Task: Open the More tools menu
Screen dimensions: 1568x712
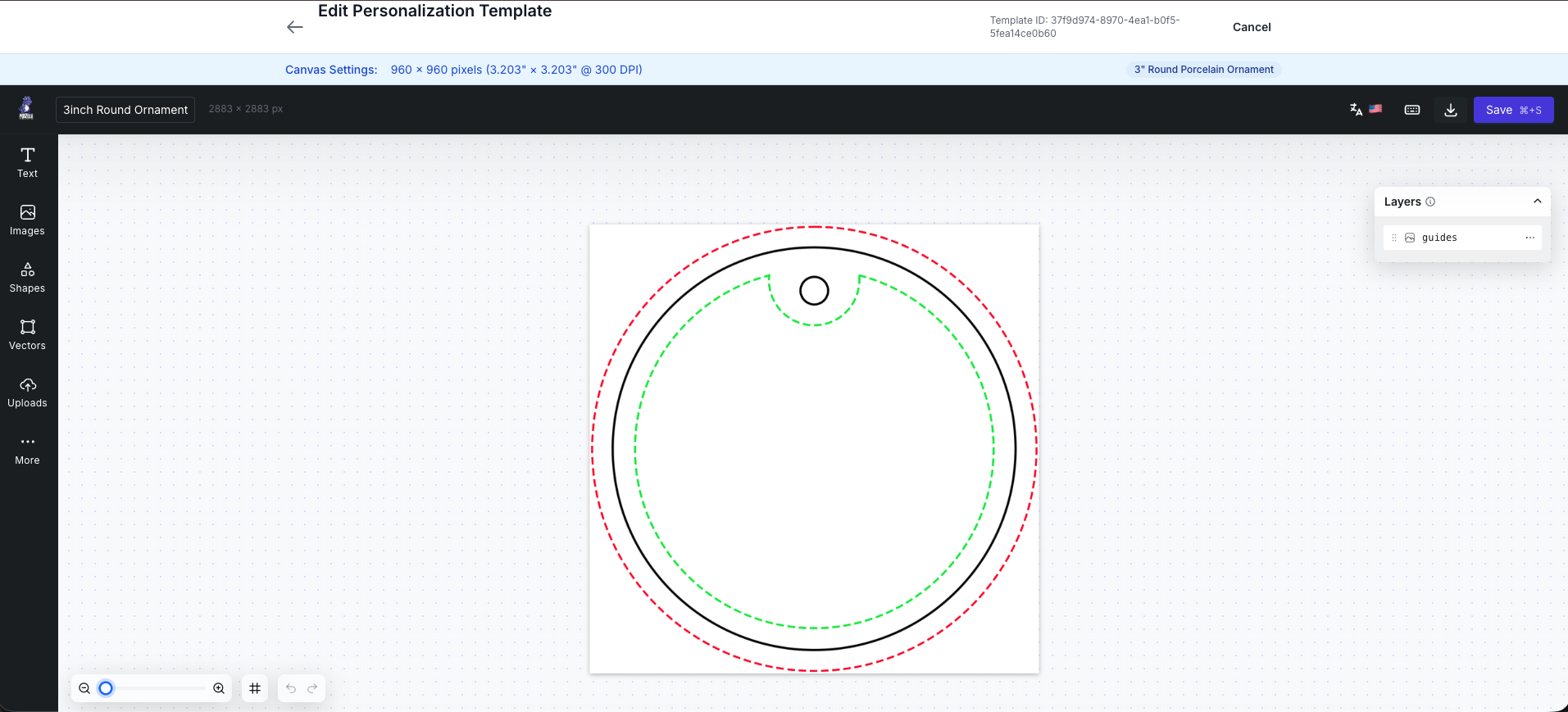Action: (27, 449)
